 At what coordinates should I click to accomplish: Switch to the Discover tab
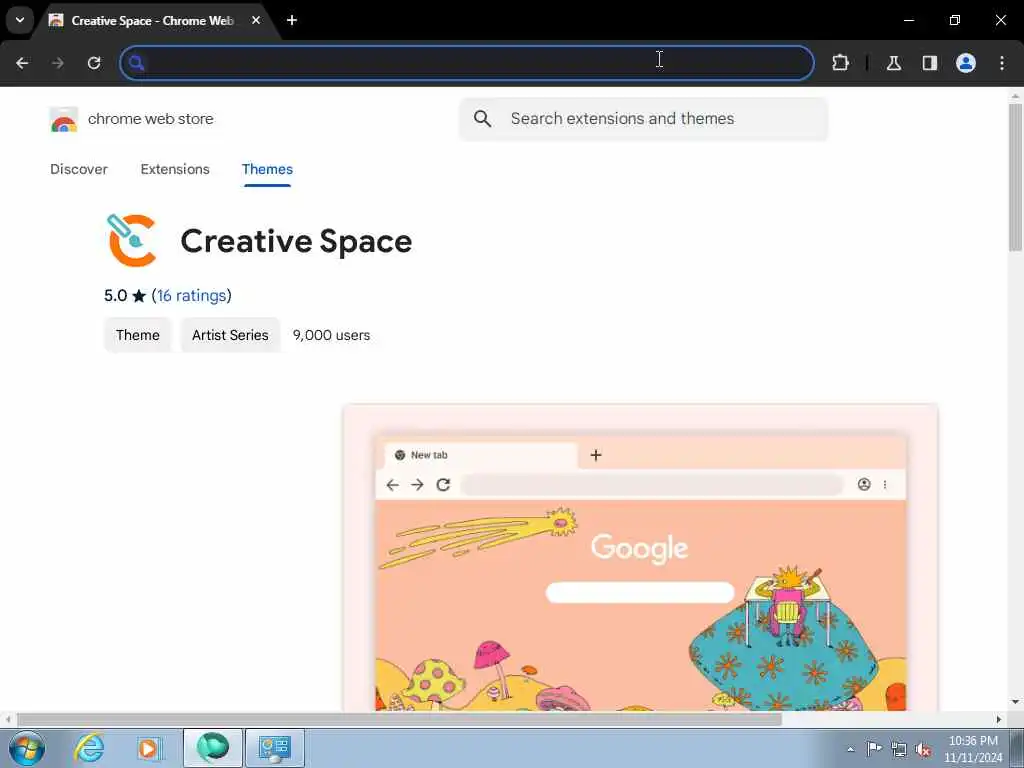(79, 169)
